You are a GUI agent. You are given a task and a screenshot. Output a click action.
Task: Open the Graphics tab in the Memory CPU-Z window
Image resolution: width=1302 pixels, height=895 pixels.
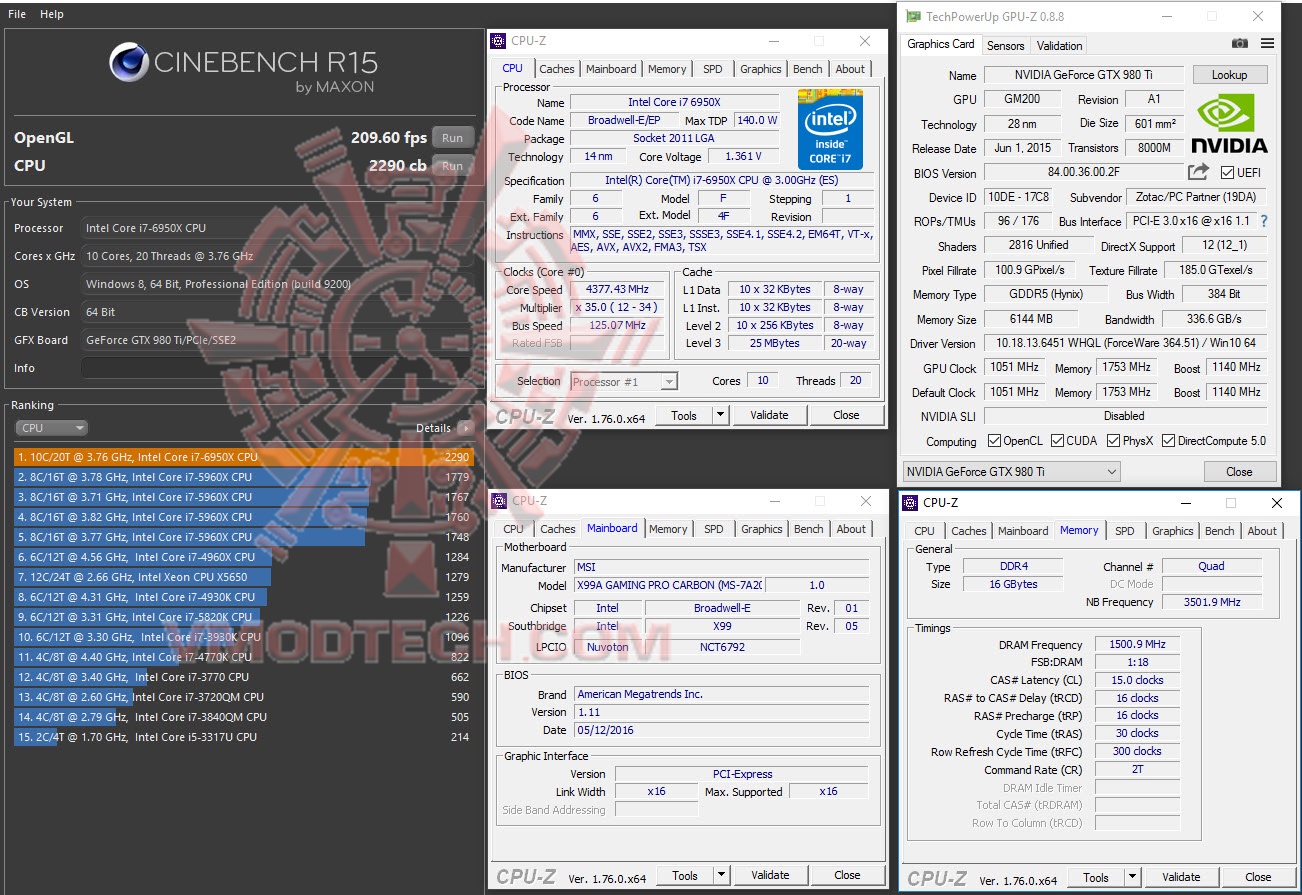1173,531
